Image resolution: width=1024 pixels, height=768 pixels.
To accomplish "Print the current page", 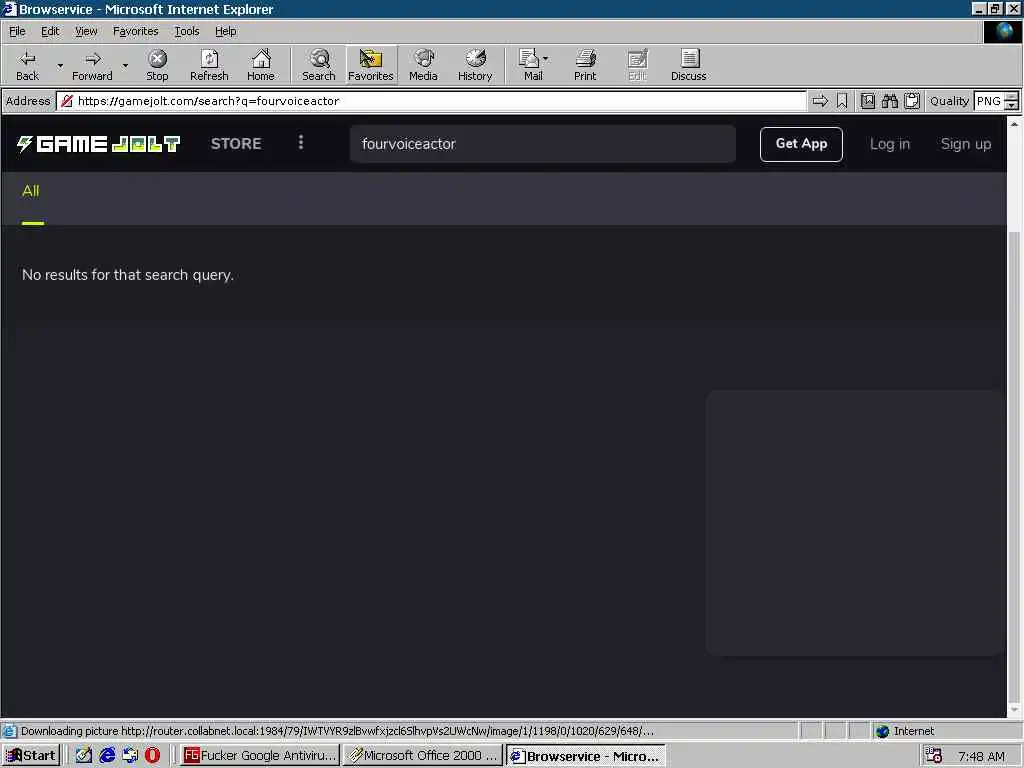I will pyautogui.click(x=584, y=65).
